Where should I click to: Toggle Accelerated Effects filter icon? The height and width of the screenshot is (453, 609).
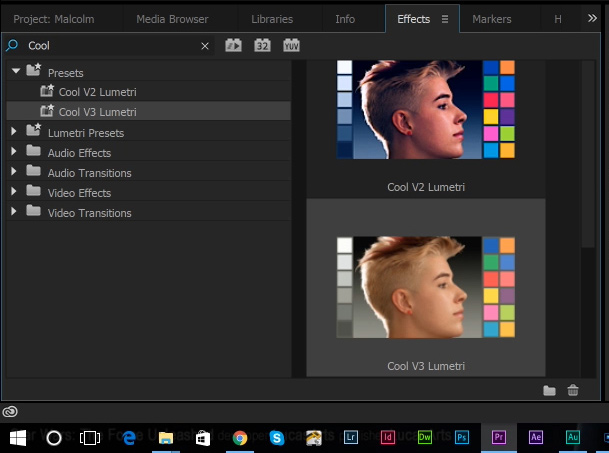coord(233,45)
